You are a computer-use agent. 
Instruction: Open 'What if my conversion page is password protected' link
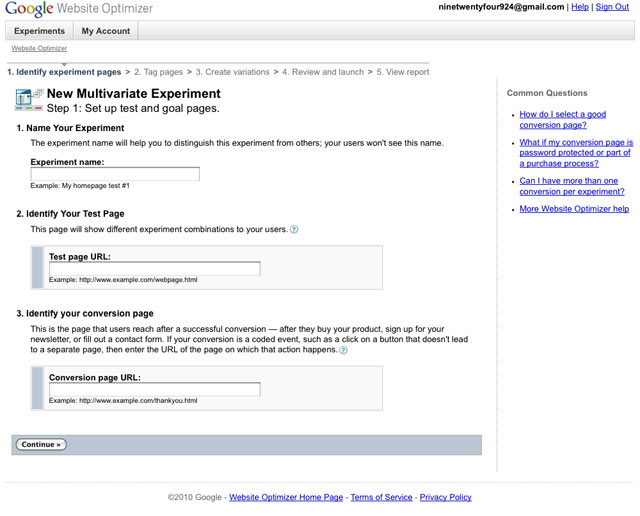[576, 153]
